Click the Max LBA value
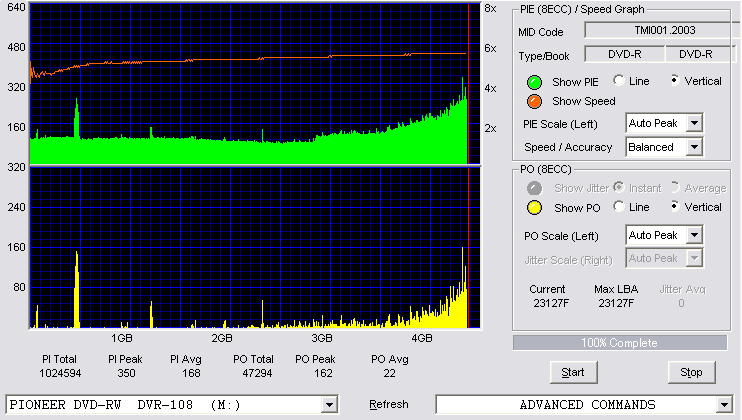The image size is (742, 420). (x=616, y=303)
